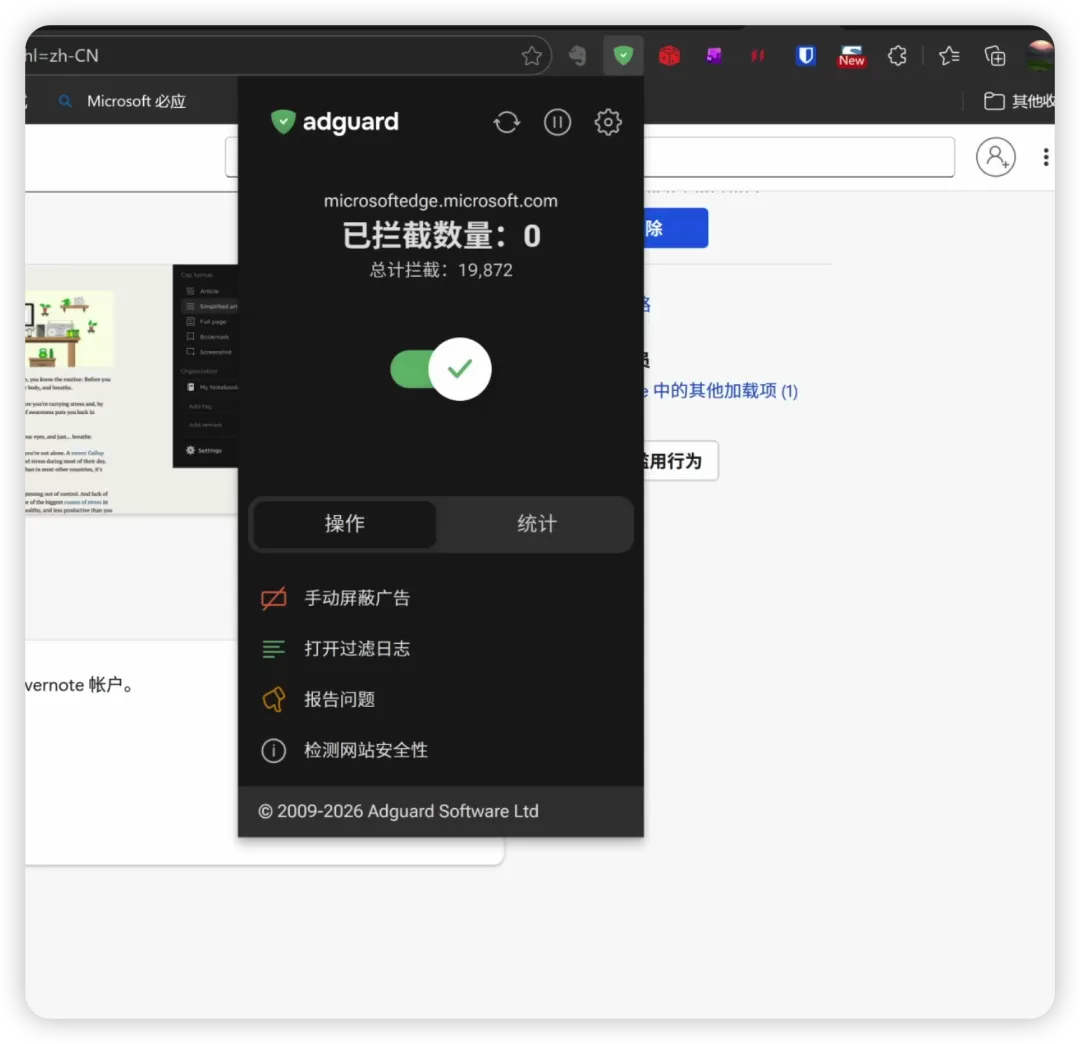Image resolution: width=1080 pixels, height=1044 pixels.
Task: Open the favorites list icon
Action: (948, 55)
